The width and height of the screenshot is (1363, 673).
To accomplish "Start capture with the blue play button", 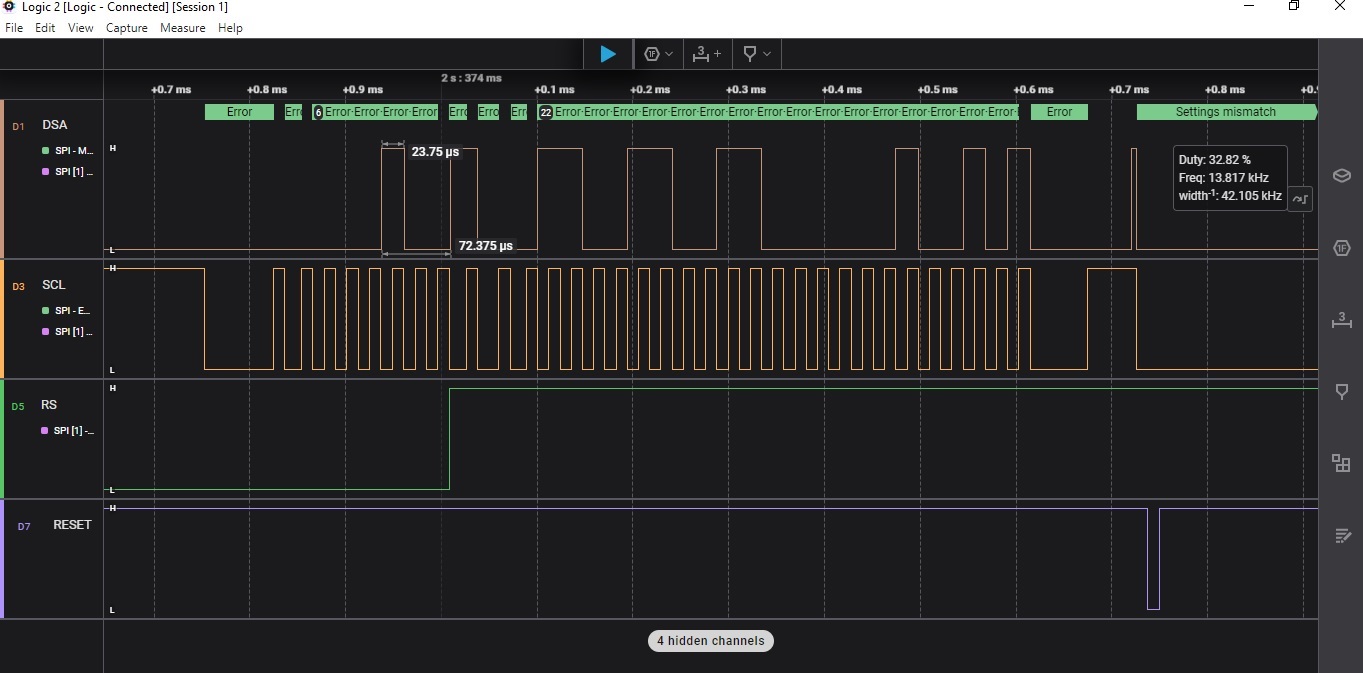I will [x=608, y=54].
